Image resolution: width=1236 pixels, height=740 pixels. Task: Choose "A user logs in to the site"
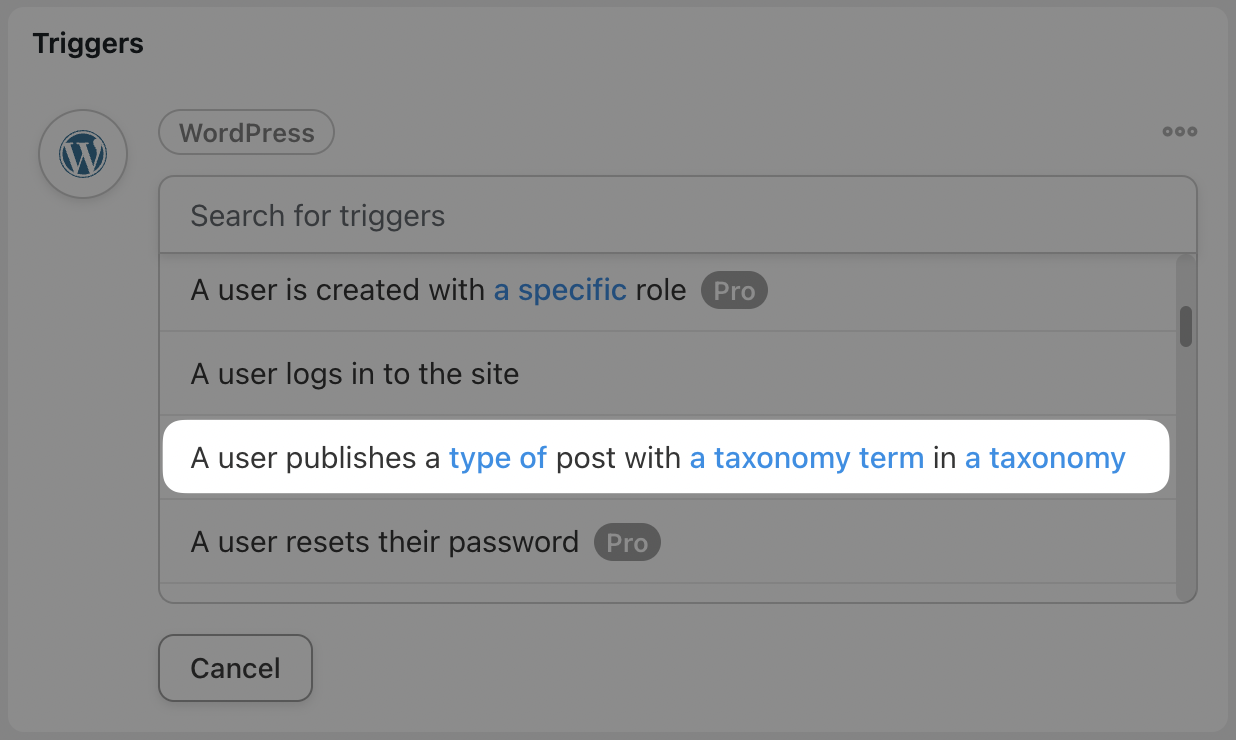coord(667,374)
